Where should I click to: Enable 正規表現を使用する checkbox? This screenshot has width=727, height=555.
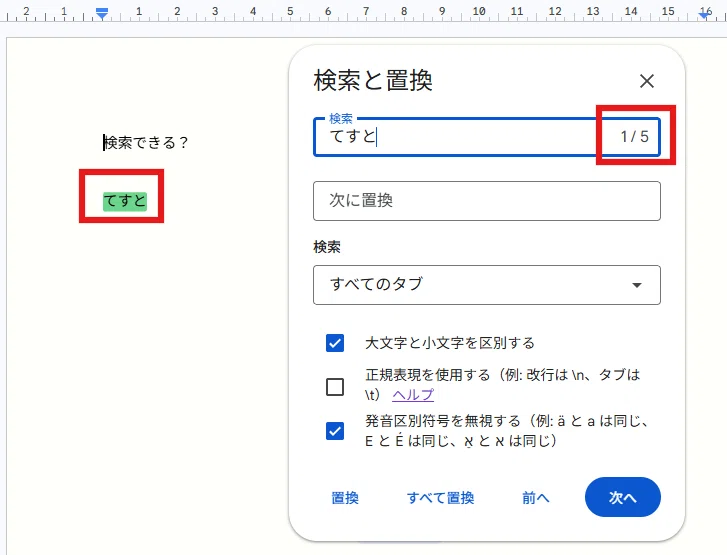pos(335,387)
